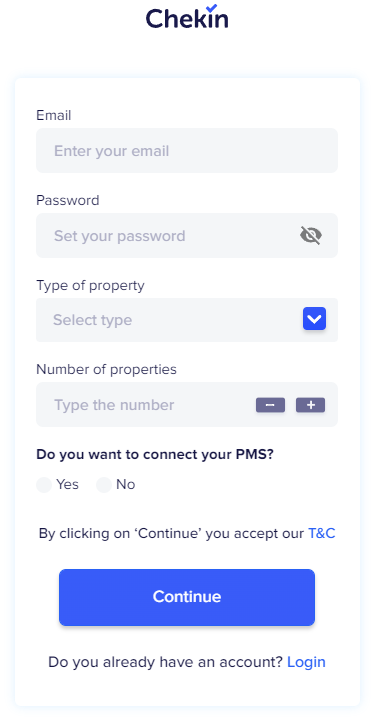Image resolution: width=372 pixels, height=725 pixels.
Task: Click the already have an account text
Action: coord(165,662)
